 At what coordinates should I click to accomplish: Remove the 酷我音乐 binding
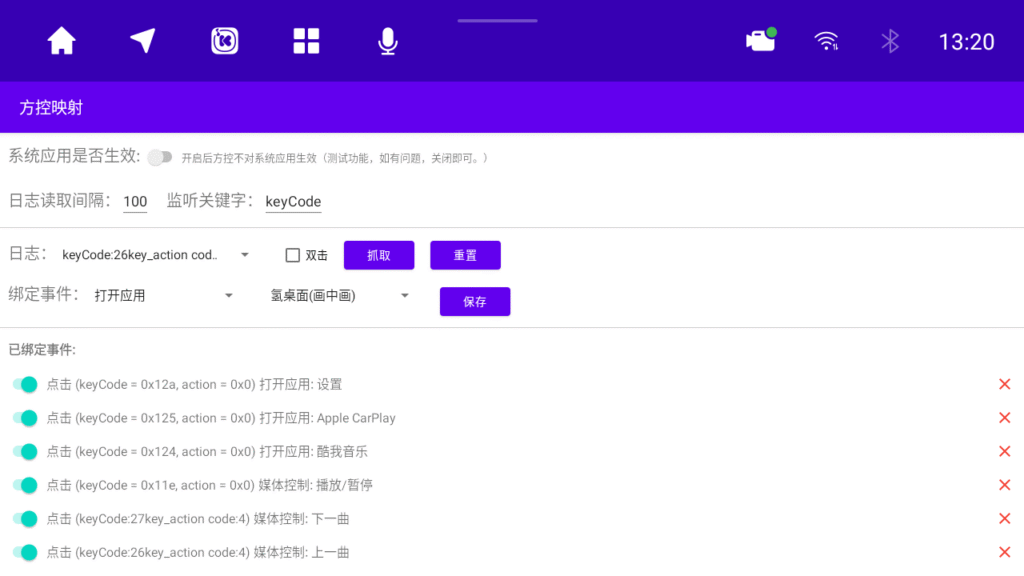pos(1004,451)
